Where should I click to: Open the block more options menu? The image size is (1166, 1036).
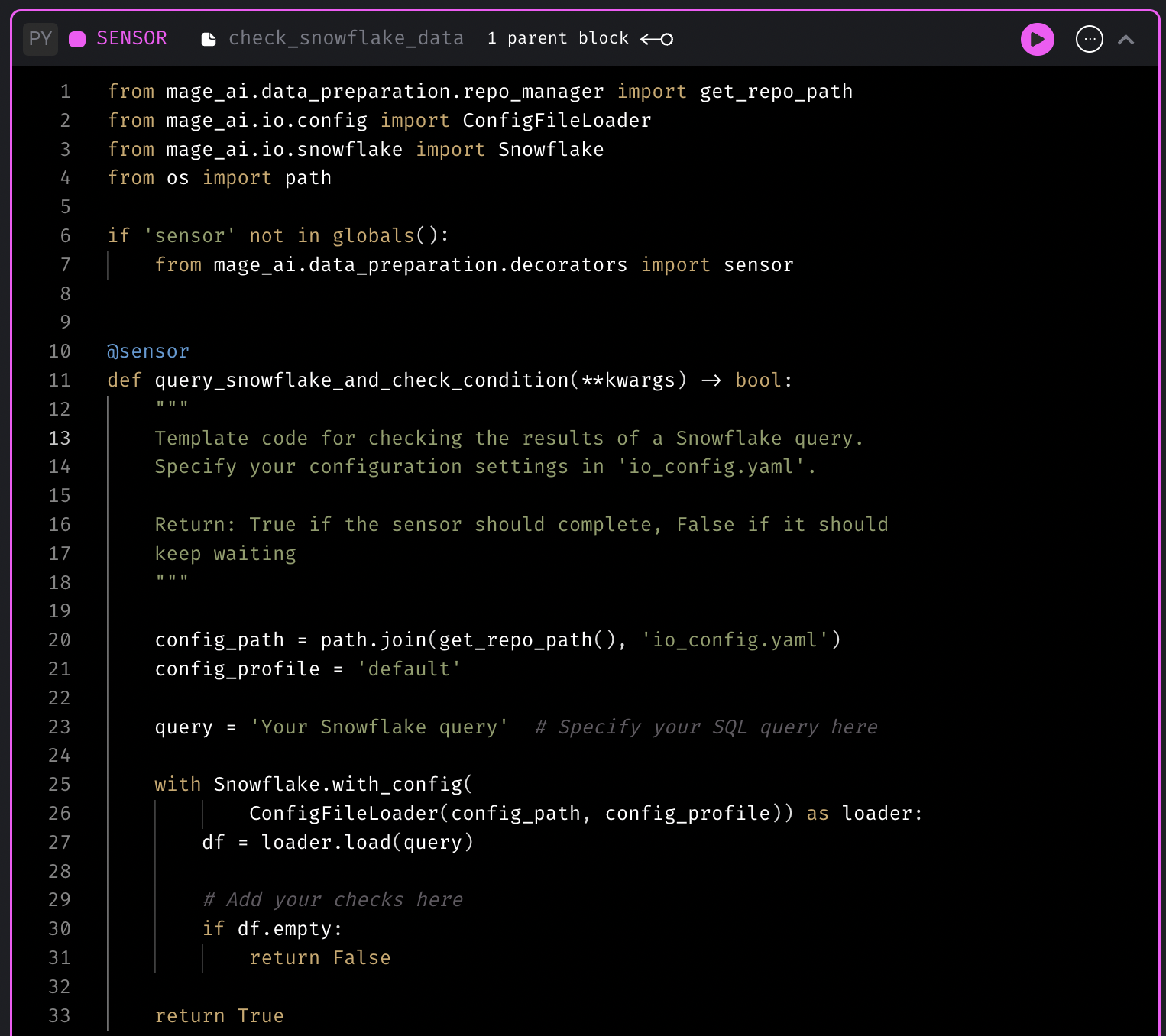(1089, 39)
